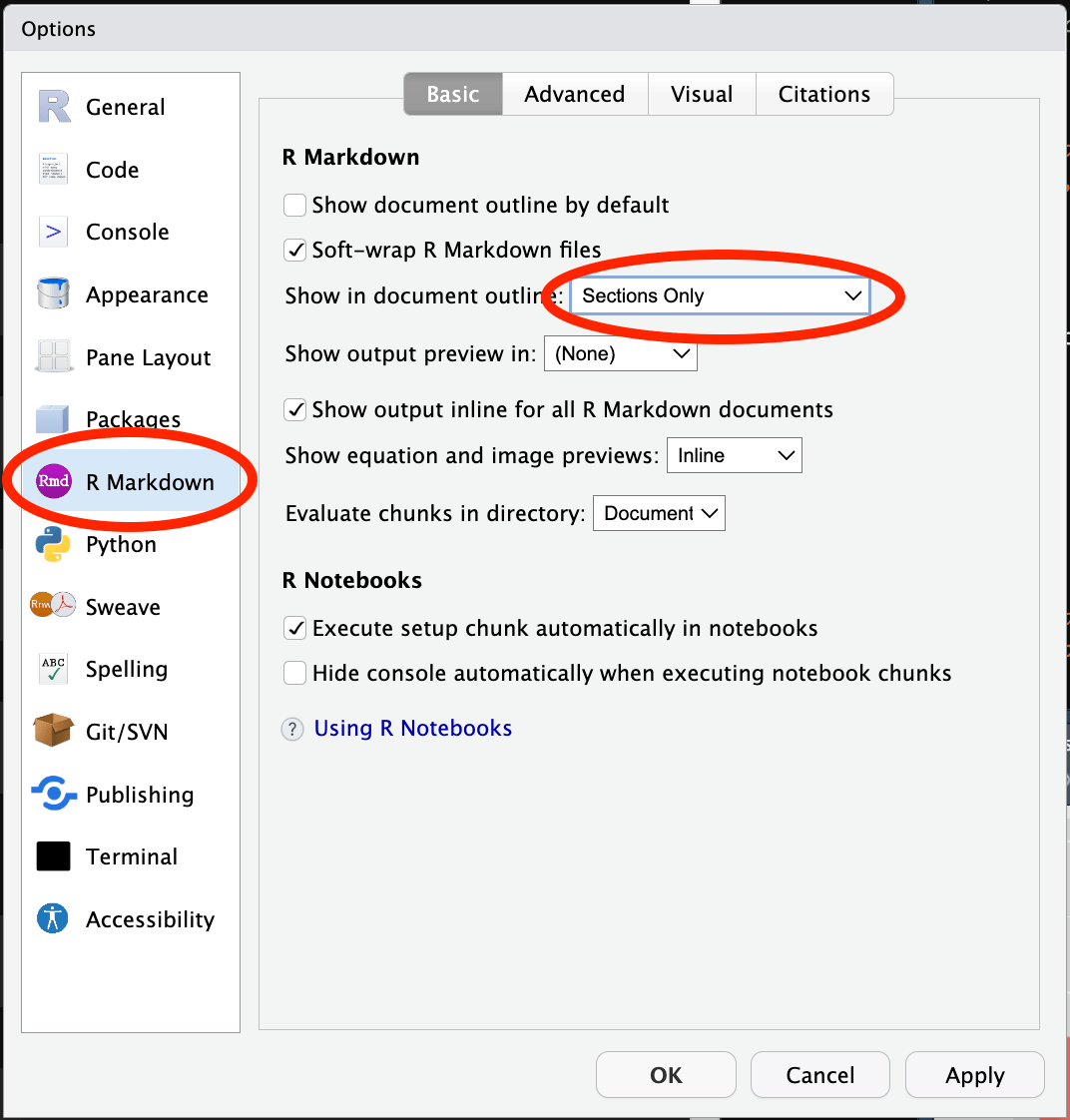This screenshot has width=1070, height=1120.
Task: Open the Using R Notebooks link
Action: (x=413, y=728)
